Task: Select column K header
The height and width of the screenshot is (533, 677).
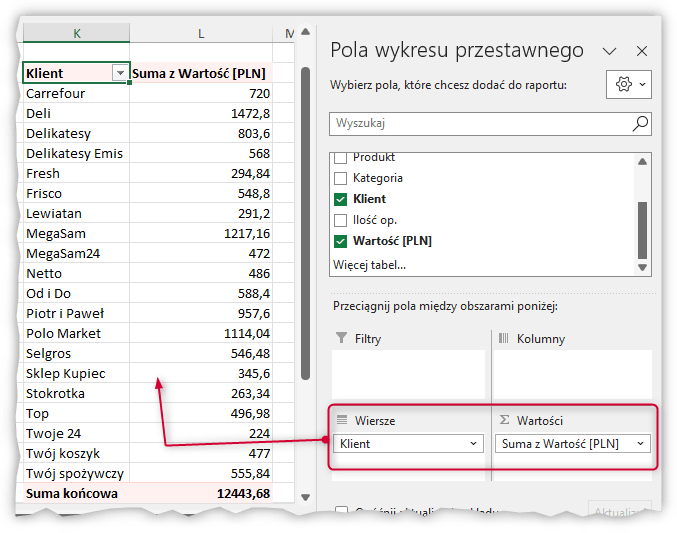Action: click(x=76, y=33)
